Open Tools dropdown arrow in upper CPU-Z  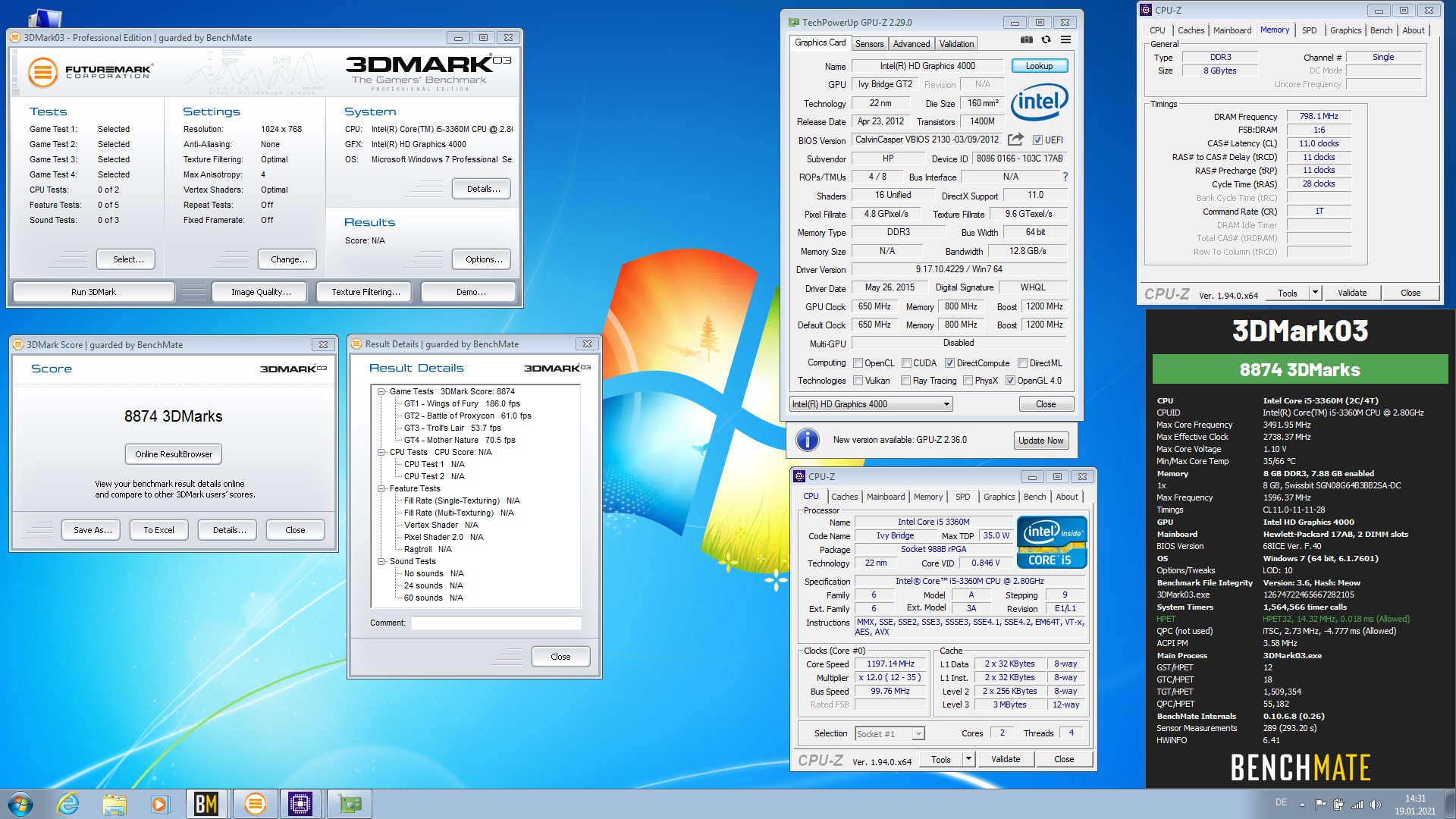pos(1315,293)
